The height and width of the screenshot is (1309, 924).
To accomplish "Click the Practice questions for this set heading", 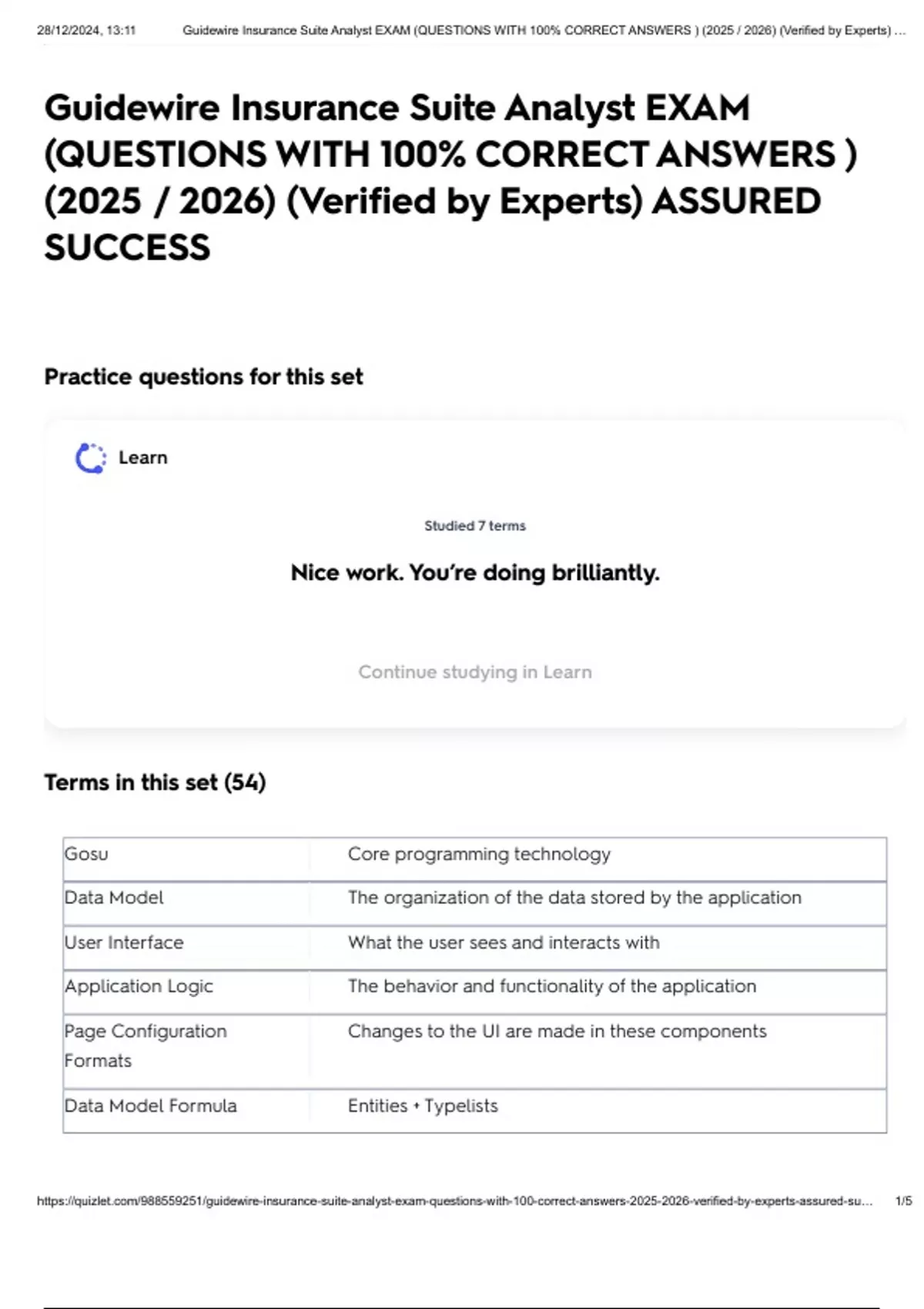I will (x=203, y=377).
